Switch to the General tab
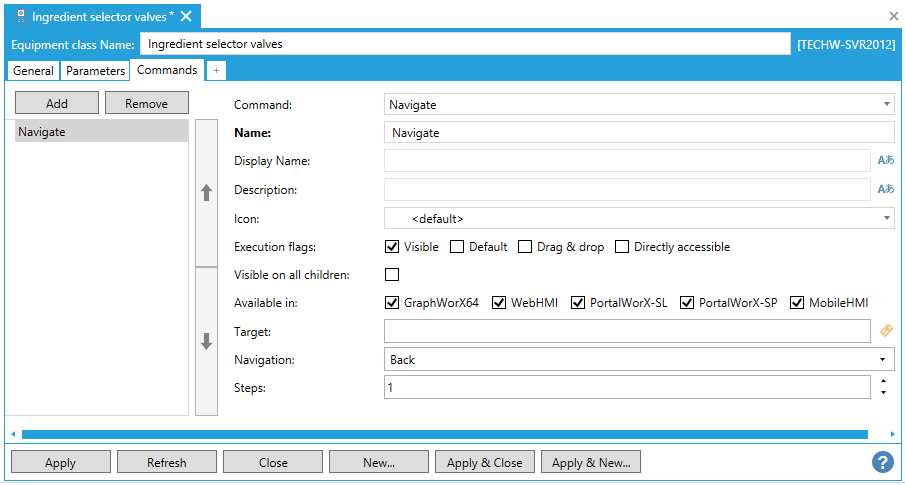The image size is (905, 485). [x=33, y=71]
